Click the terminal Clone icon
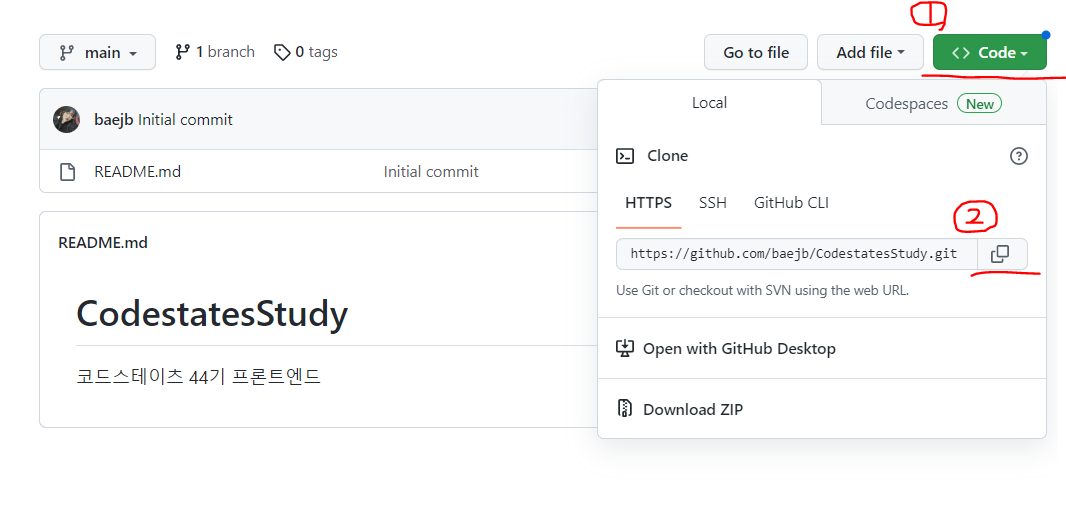Screen dimensions: 1066x520 [x=625, y=156]
